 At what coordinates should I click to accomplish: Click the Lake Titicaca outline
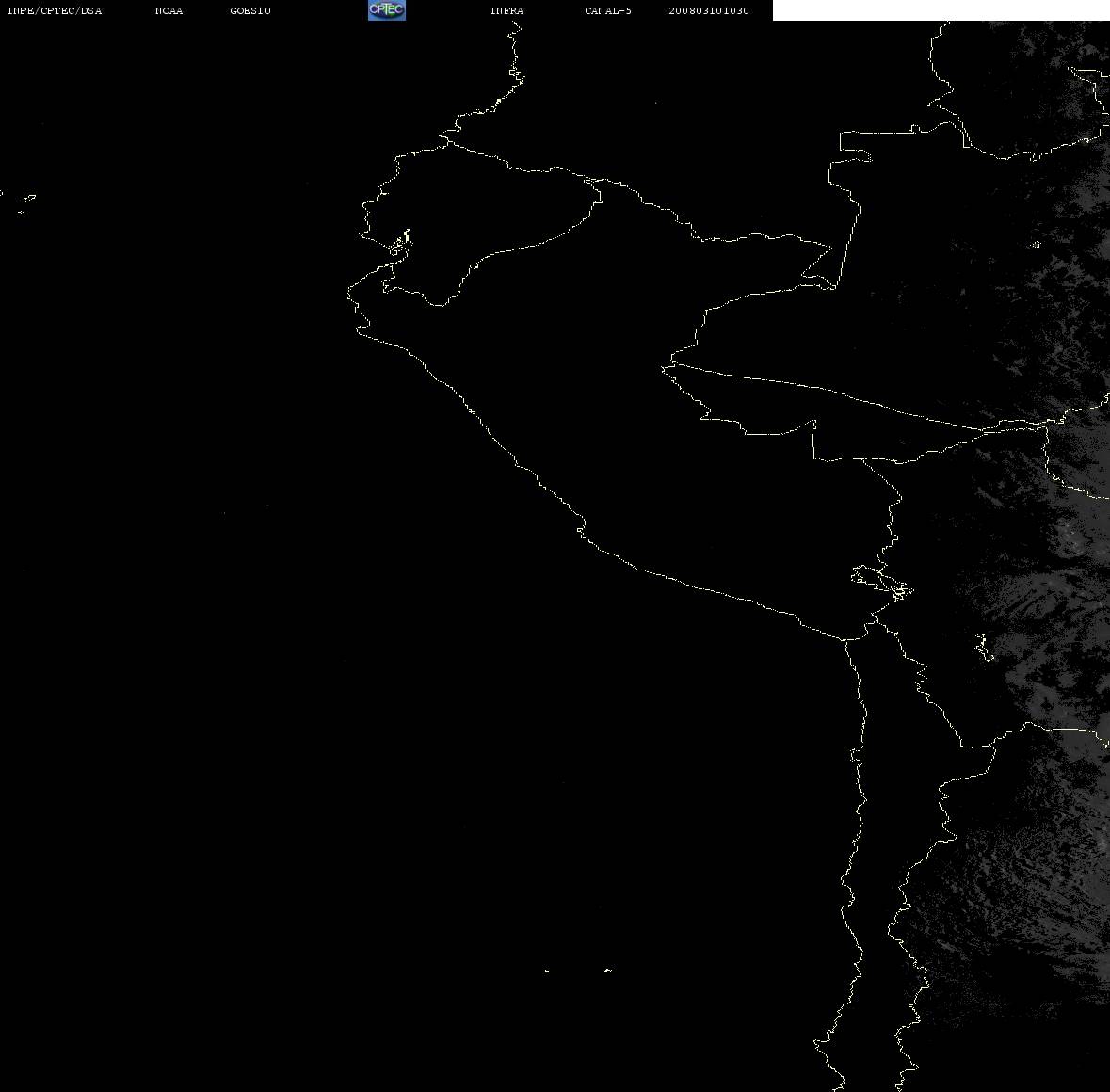[x=882, y=583]
